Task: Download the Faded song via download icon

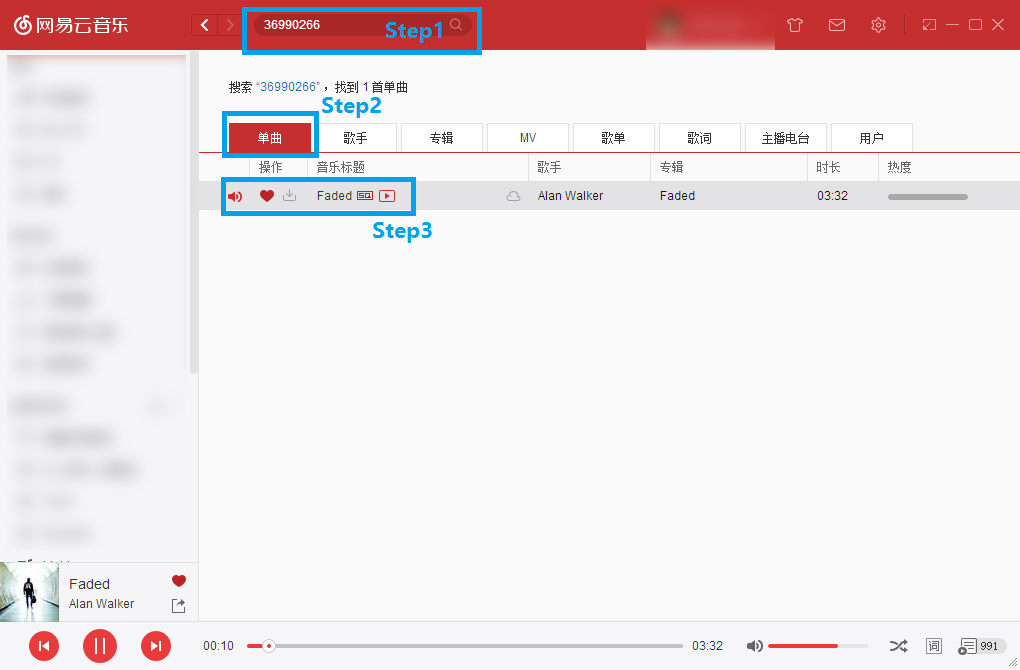Action: click(289, 195)
